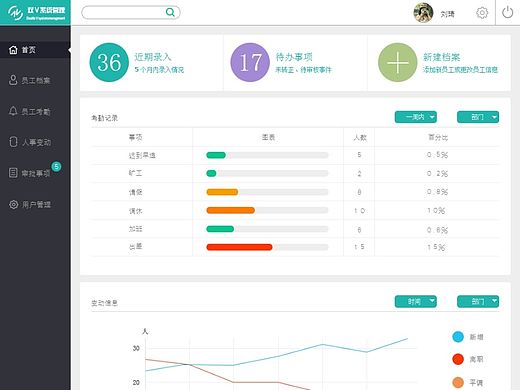The height and width of the screenshot is (390, 520).
Task: Click the person icon for 员工档案
Action: [13, 80]
